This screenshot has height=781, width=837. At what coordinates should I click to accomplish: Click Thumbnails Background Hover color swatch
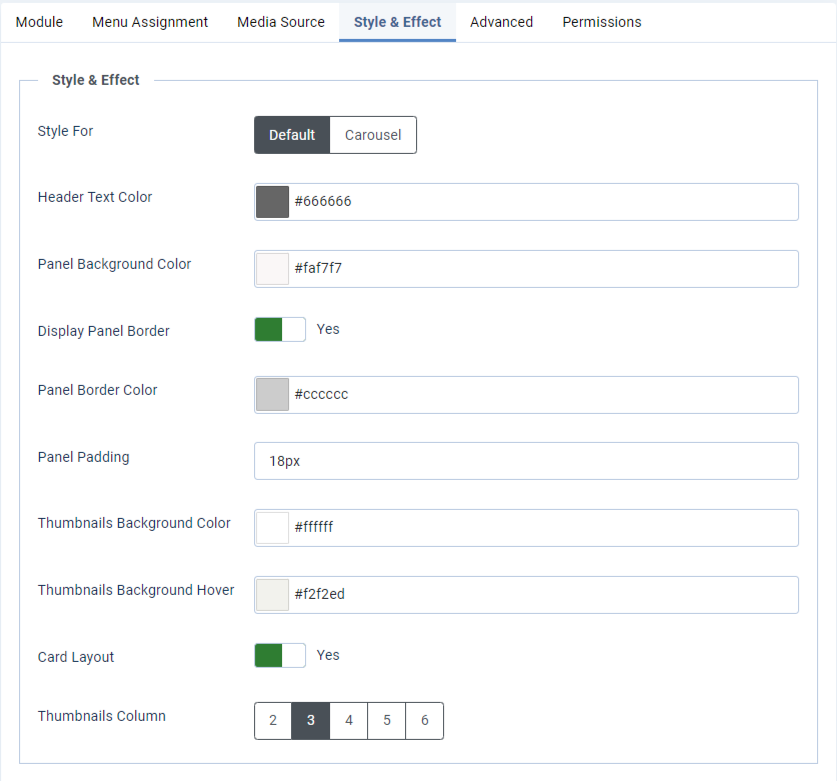(272, 595)
